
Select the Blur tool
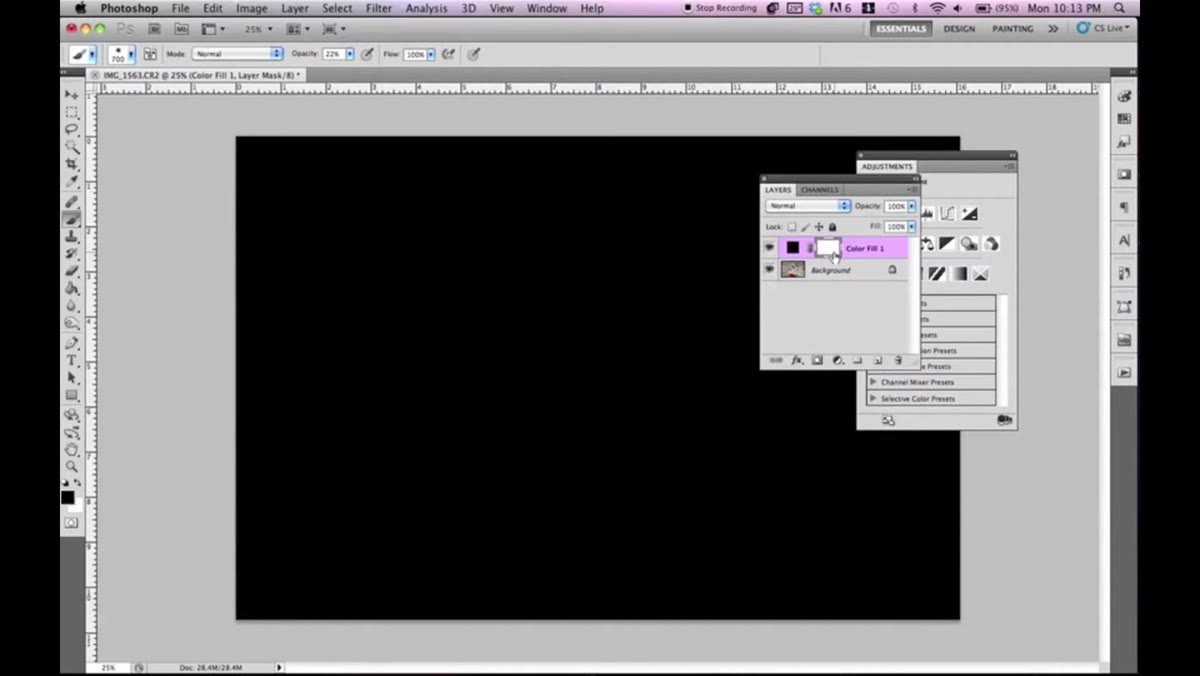coord(72,305)
